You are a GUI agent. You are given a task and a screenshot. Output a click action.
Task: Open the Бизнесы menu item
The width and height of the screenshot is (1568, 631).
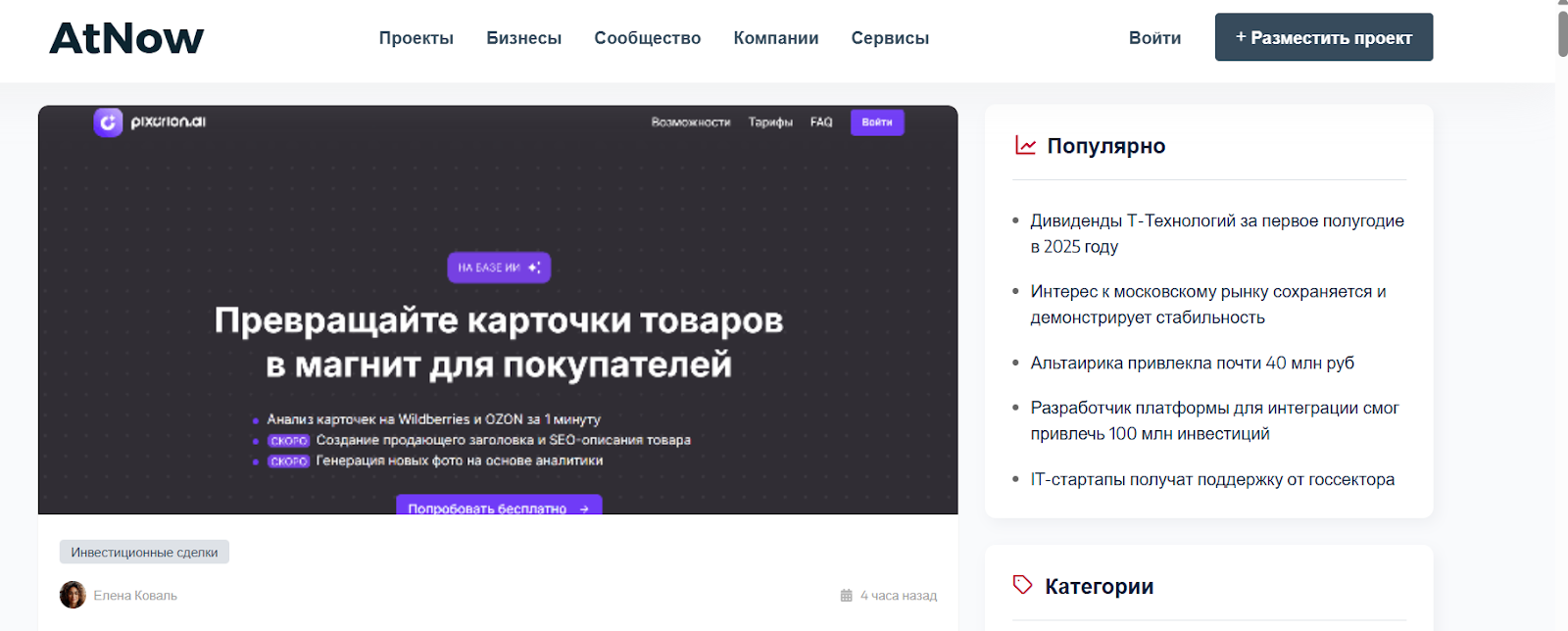click(x=523, y=38)
